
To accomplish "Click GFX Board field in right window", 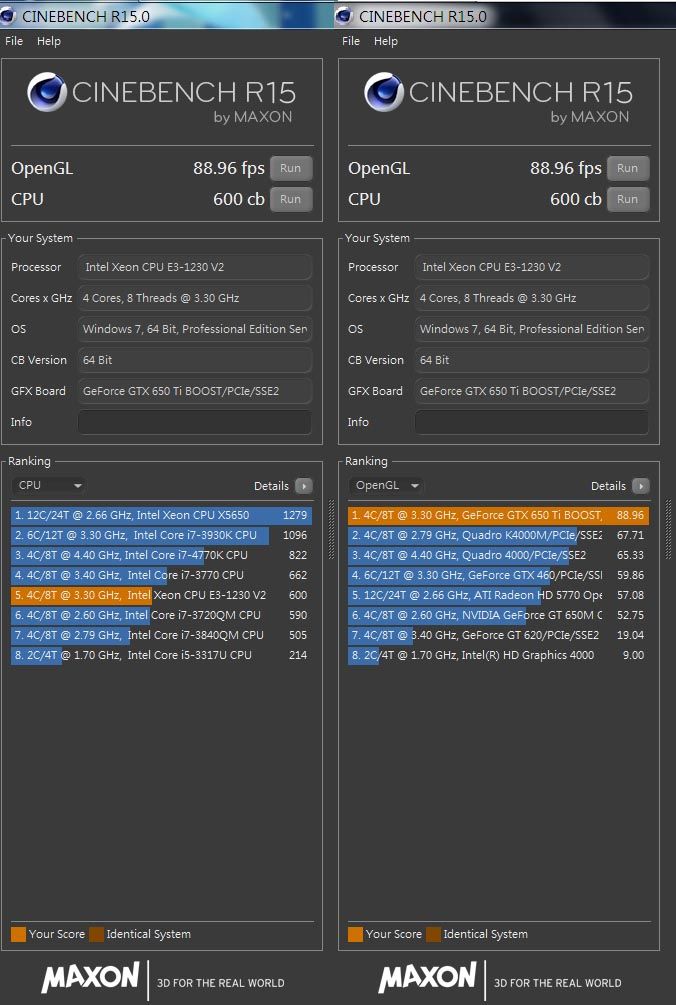I will coord(532,391).
